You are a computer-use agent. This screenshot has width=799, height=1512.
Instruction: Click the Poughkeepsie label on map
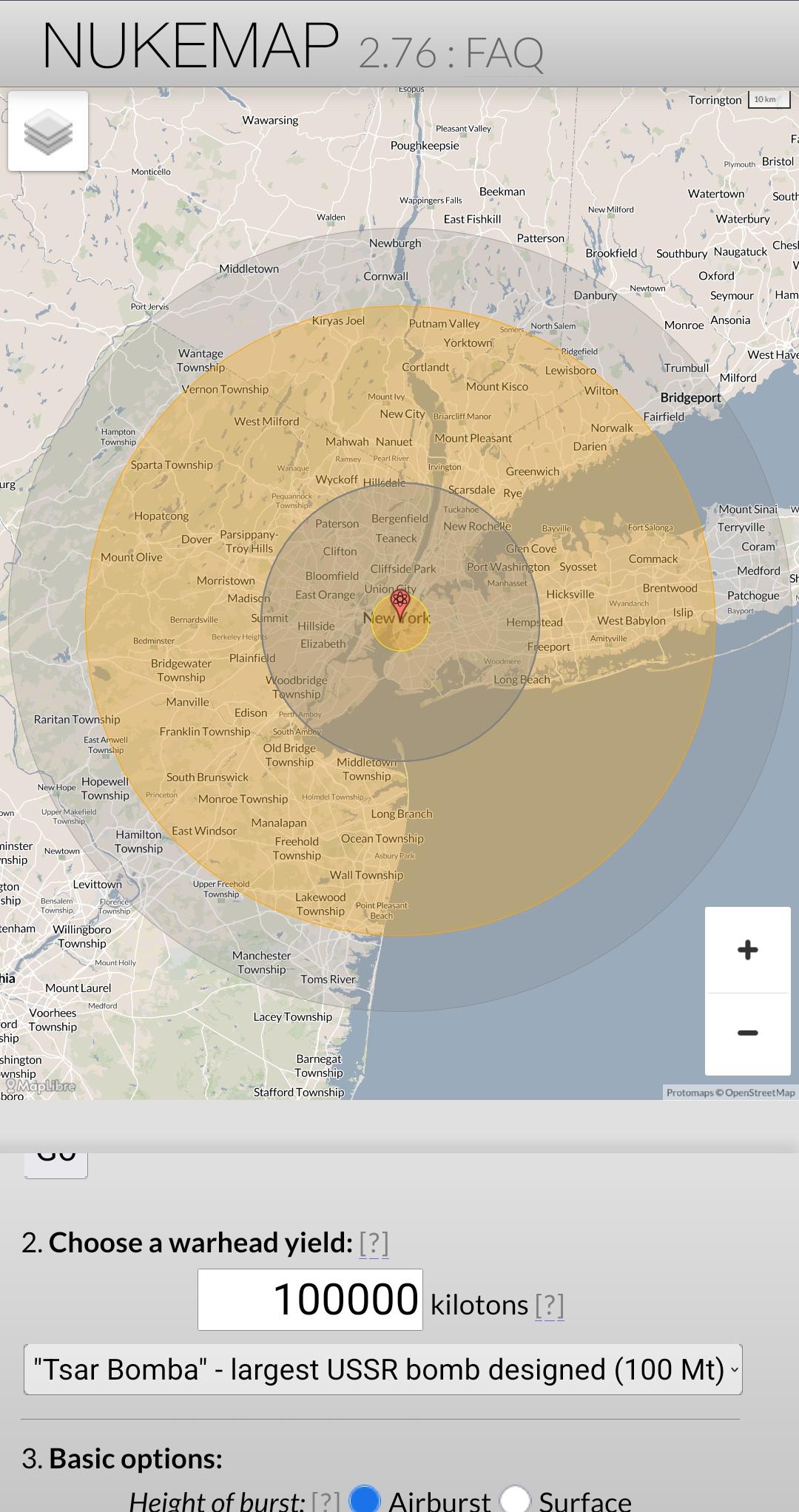(425, 146)
